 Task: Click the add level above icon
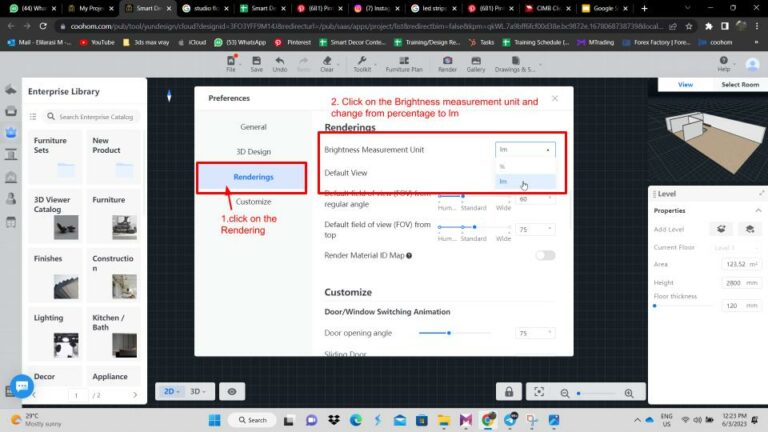click(721, 229)
